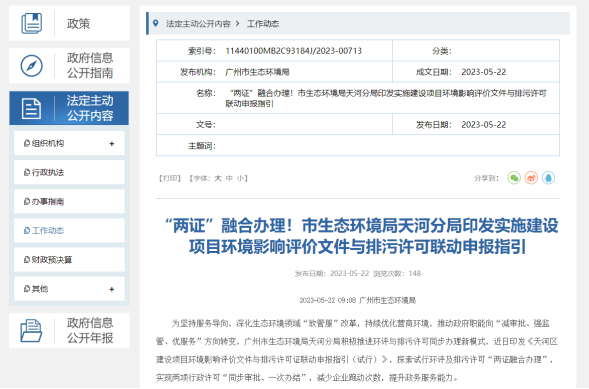Click the compass icon for 政府信息公开指南
This screenshot has height=389, width=589.
[x=32, y=66]
